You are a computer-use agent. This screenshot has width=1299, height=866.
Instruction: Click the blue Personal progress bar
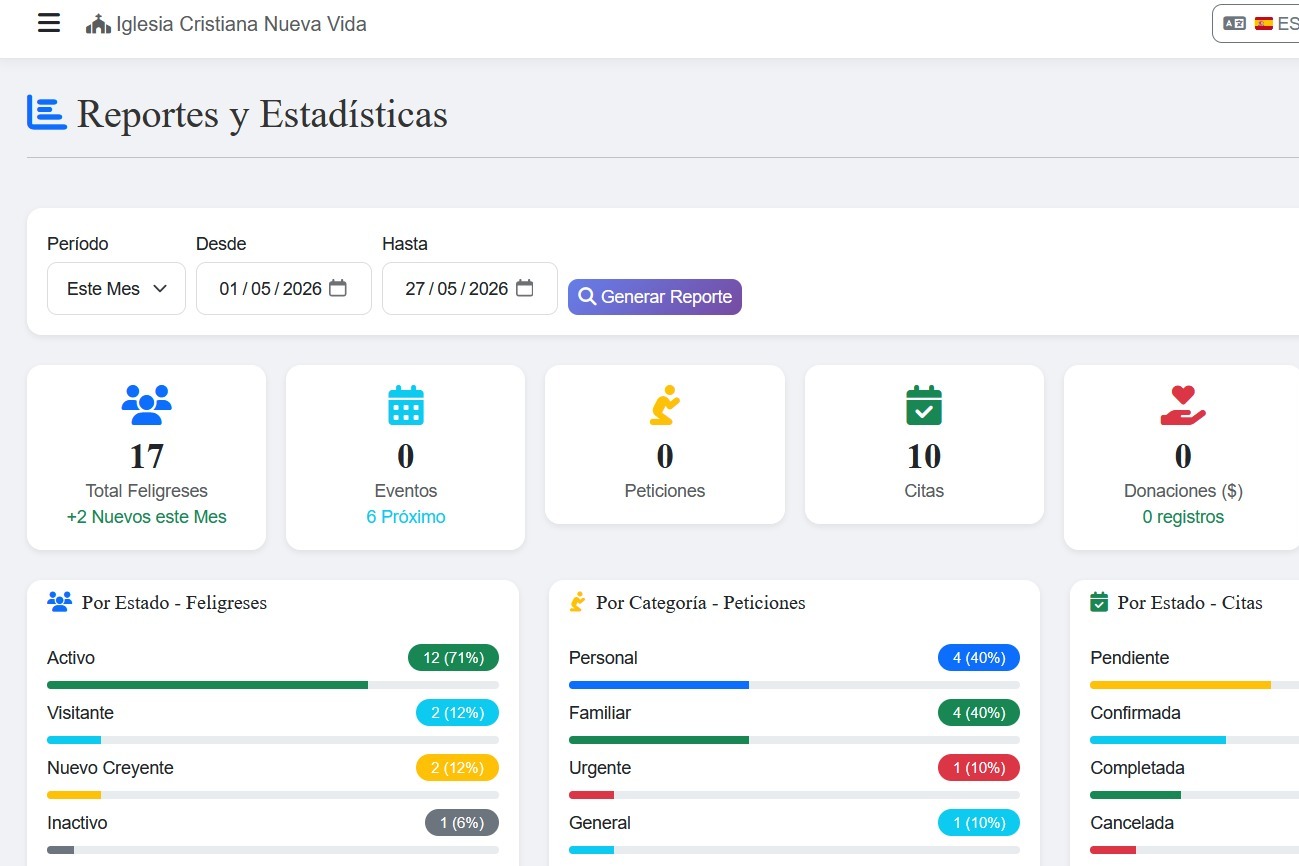(659, 685)
